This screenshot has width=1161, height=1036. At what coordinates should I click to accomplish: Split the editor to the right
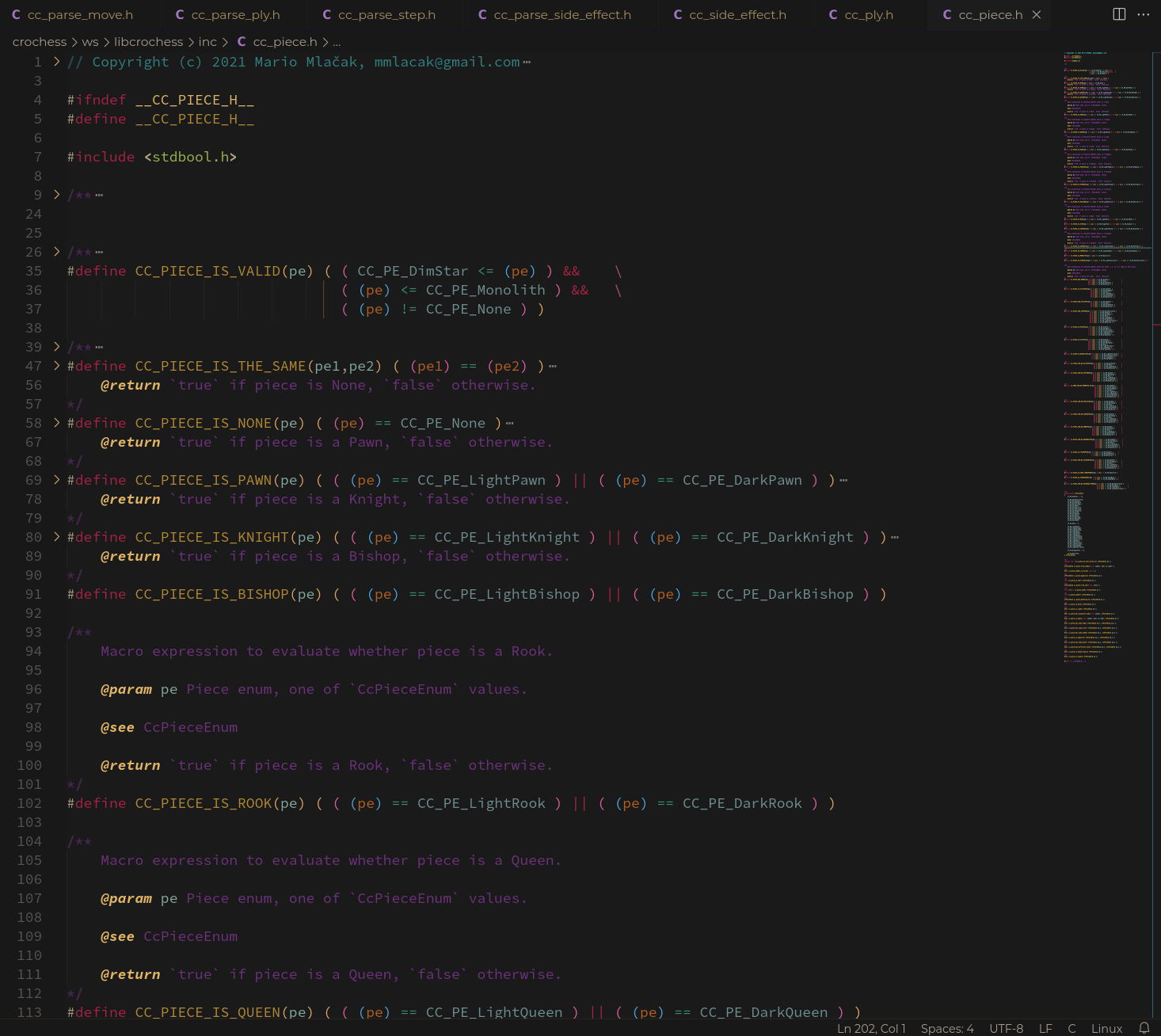click(1119, 14)
